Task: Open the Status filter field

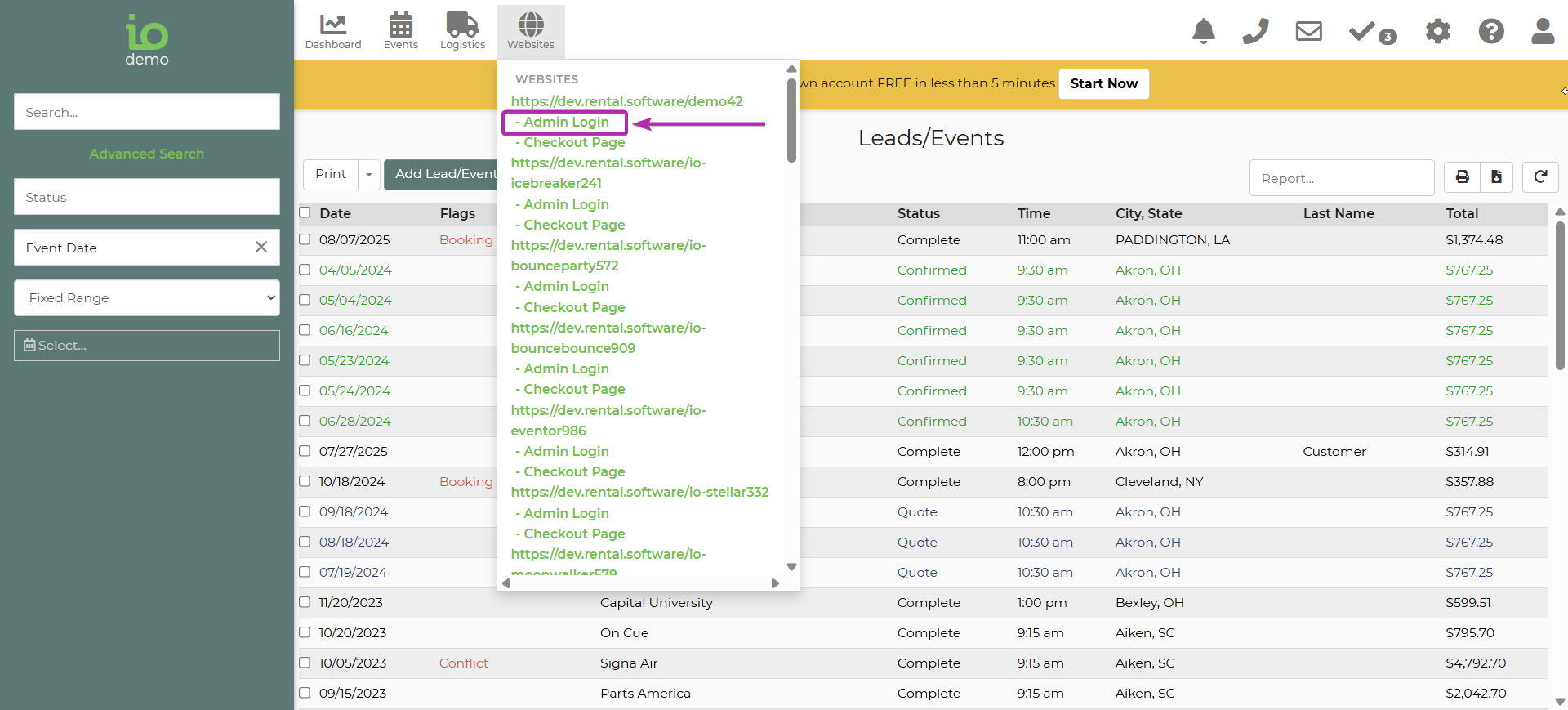Action: coord(147,197)
